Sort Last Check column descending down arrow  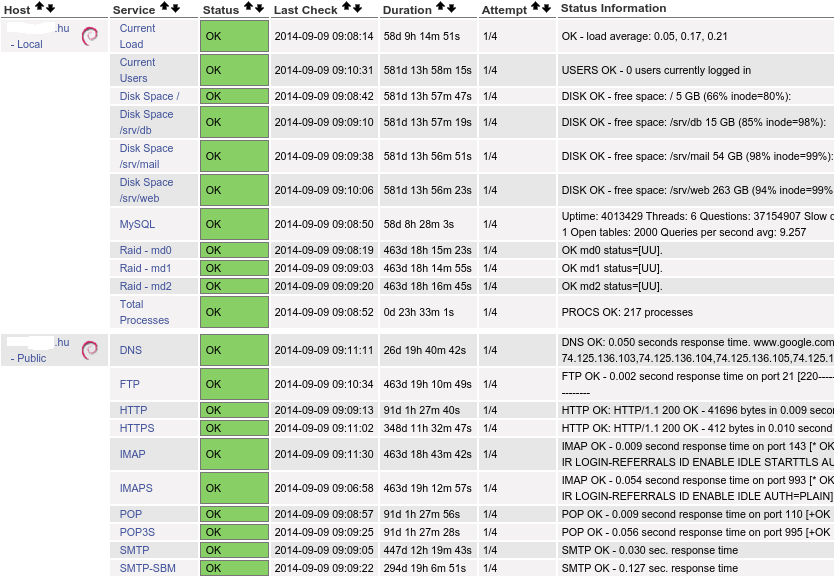click(x=357, y=7)
